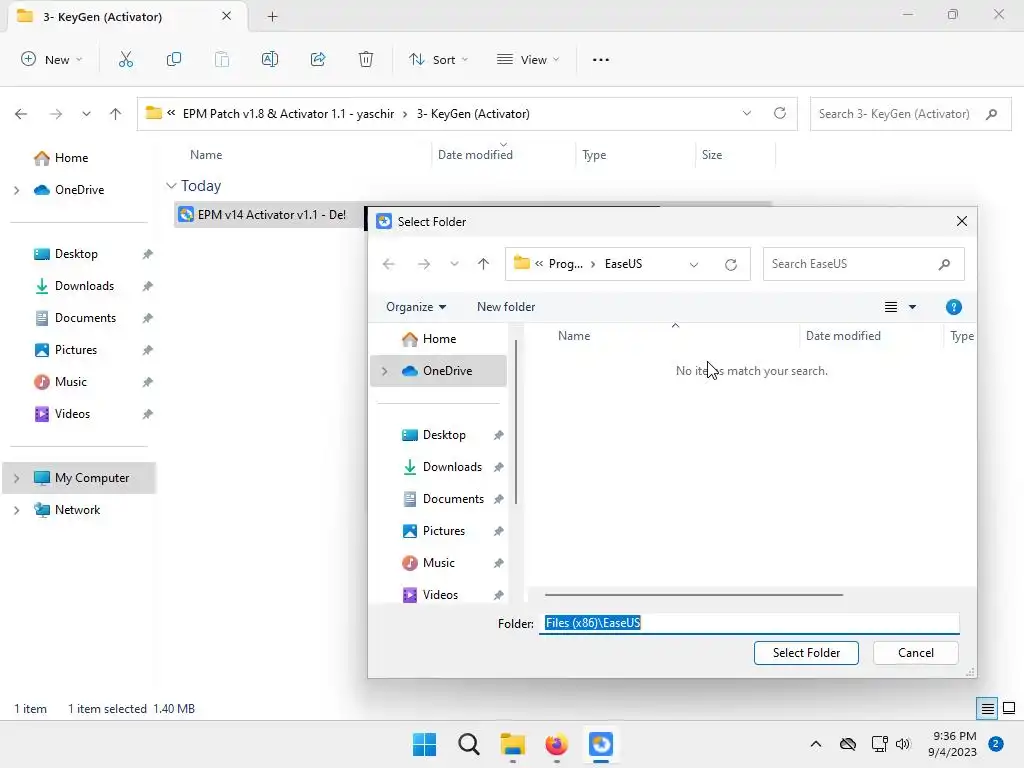
Task: Click the Cut scissors icon in Explorer toolbar
Action: [125, 59]
